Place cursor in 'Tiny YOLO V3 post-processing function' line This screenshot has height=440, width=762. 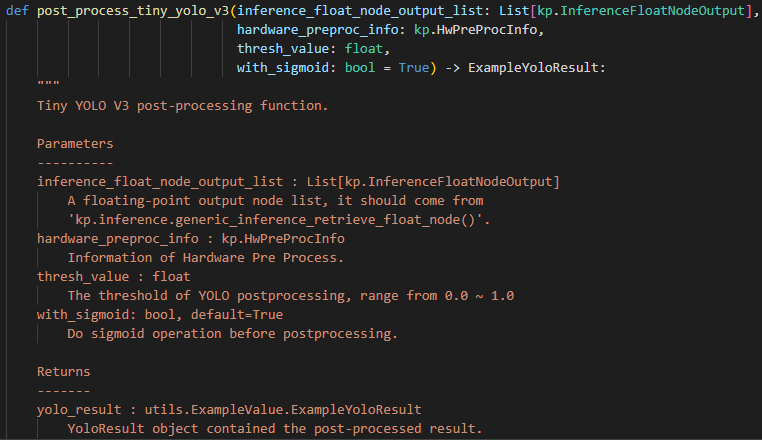point(183,106)
